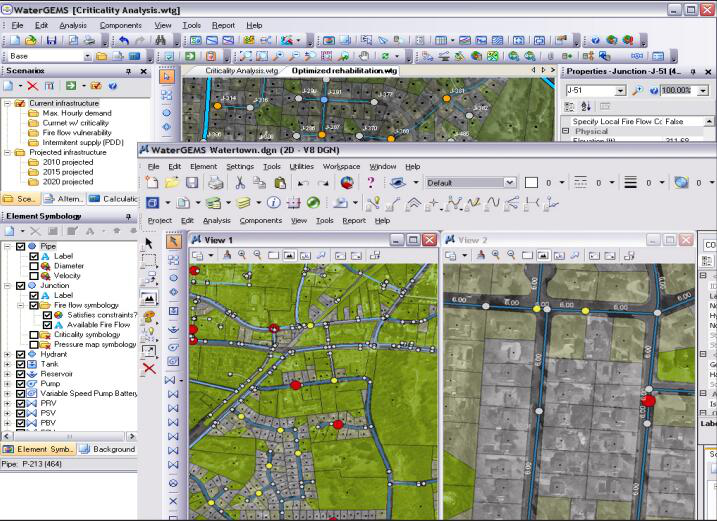The image size is (717, 521).
Task: Toggle the Hydrant checkbox
Action: (x=20, y=354)
